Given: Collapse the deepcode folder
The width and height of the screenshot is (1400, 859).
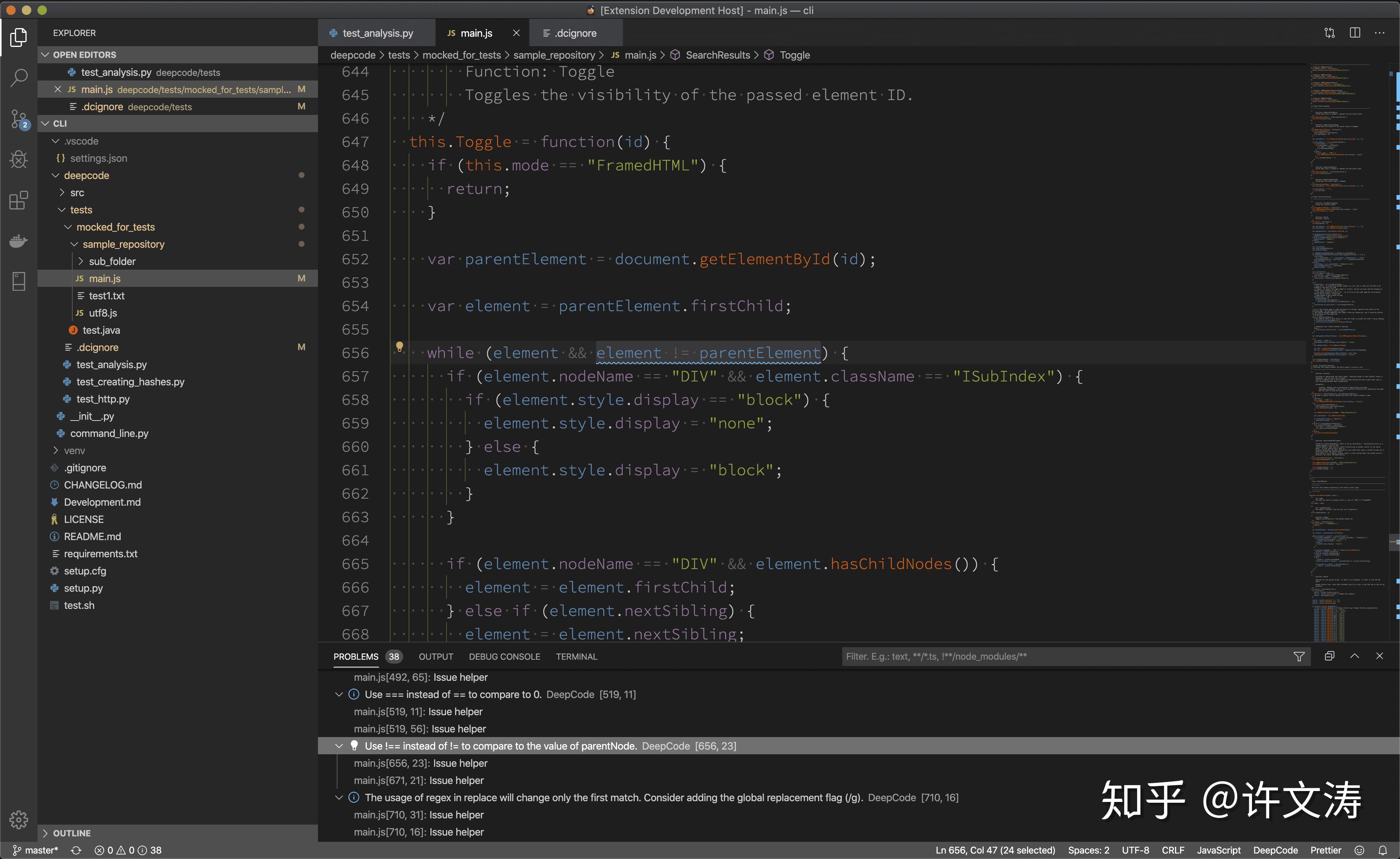Looking at the screenshot, I should [56, 175].
